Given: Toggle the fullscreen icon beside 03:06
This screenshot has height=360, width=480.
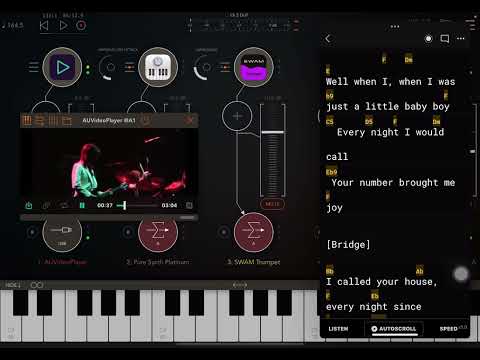Looking at the screenshot, I should (x=189, y=205).
